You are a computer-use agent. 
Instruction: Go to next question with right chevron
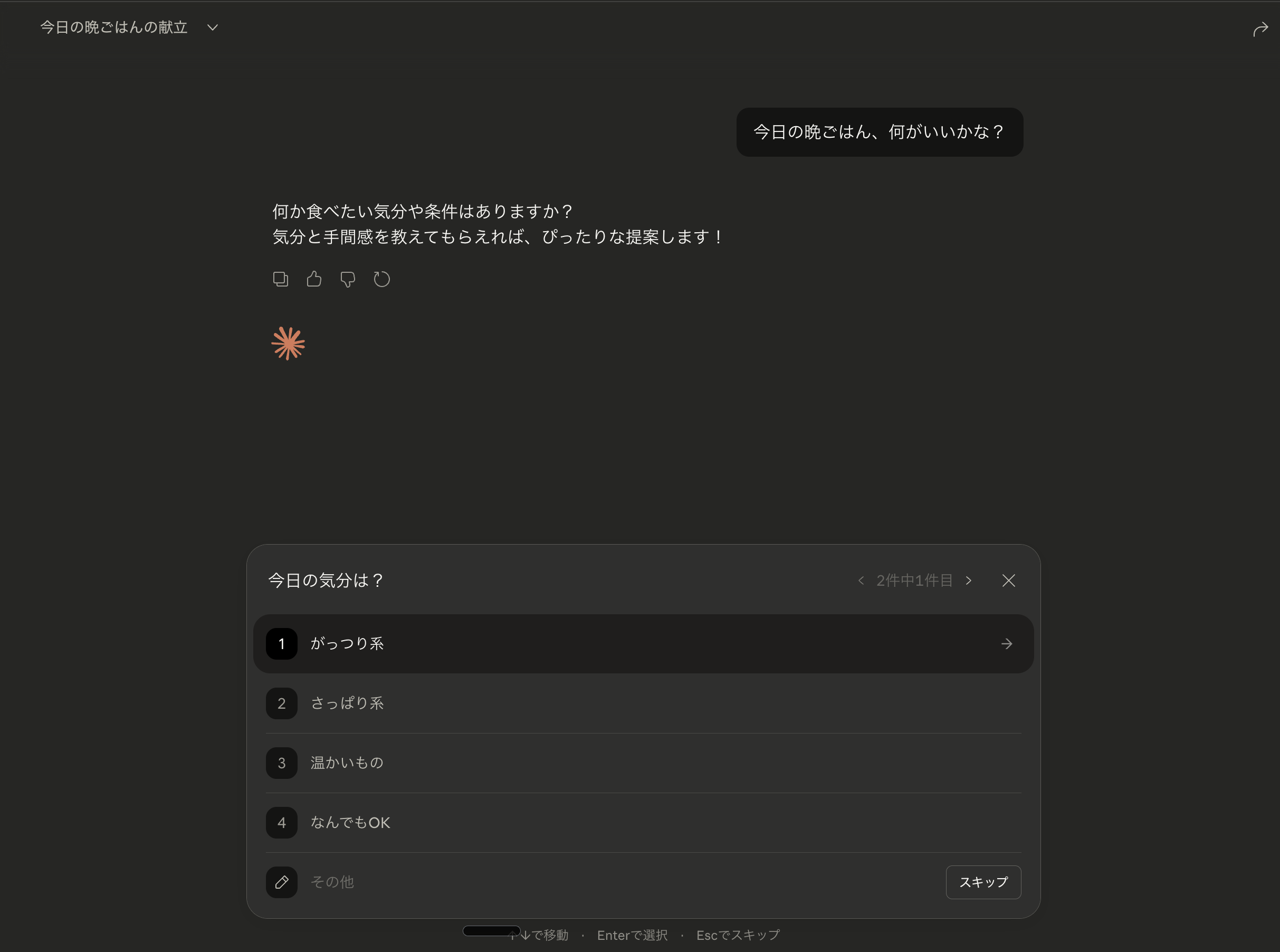[x=969, y=580]
